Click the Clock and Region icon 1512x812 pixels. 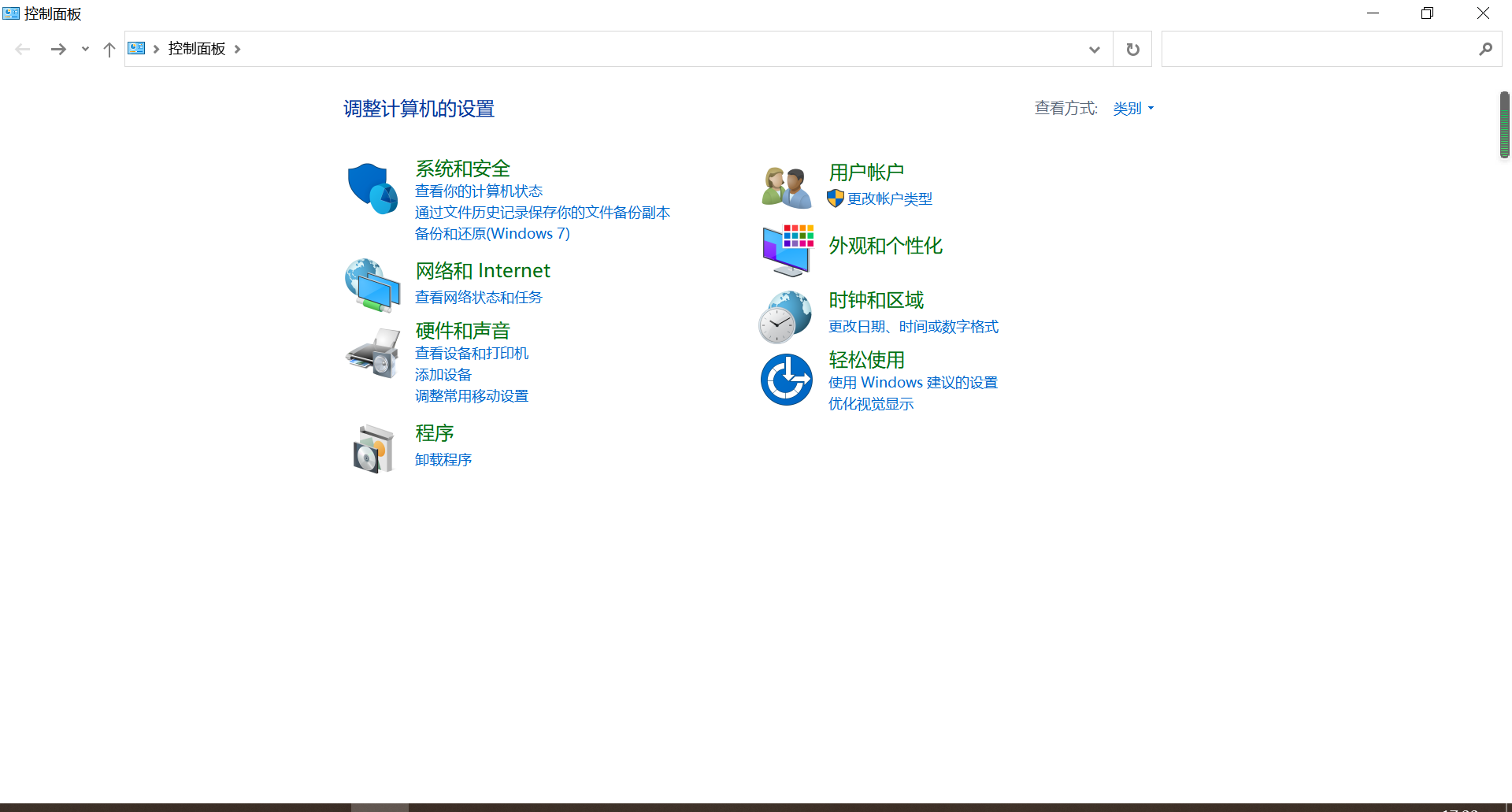[785, 317]
